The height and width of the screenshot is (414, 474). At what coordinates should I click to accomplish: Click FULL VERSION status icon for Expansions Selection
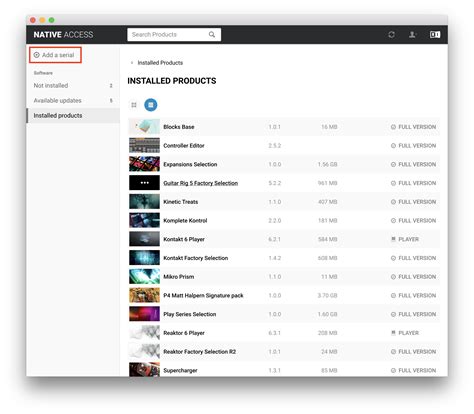[x=393, y=164]
